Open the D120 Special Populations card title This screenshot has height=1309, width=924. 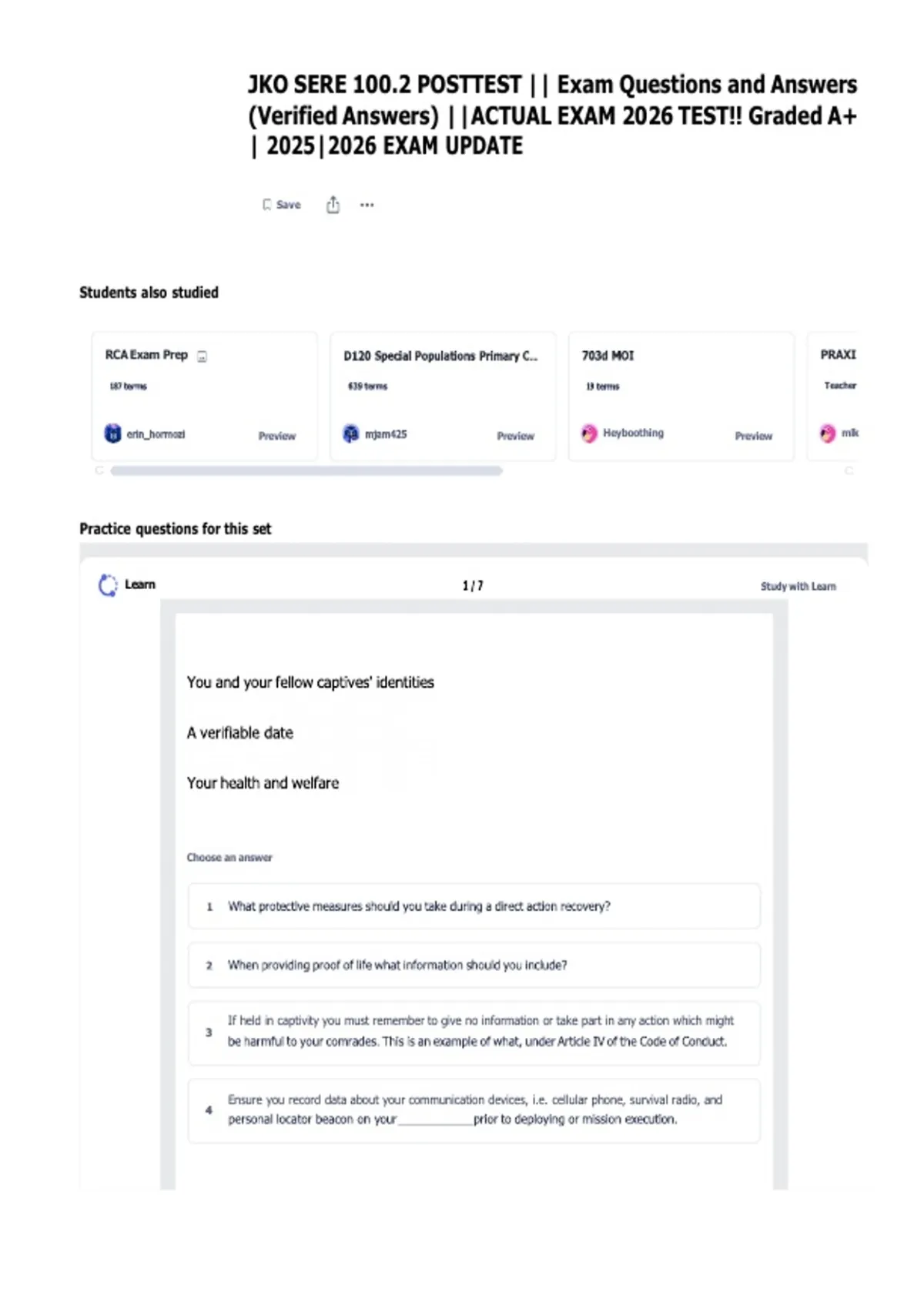click(440, 356)
